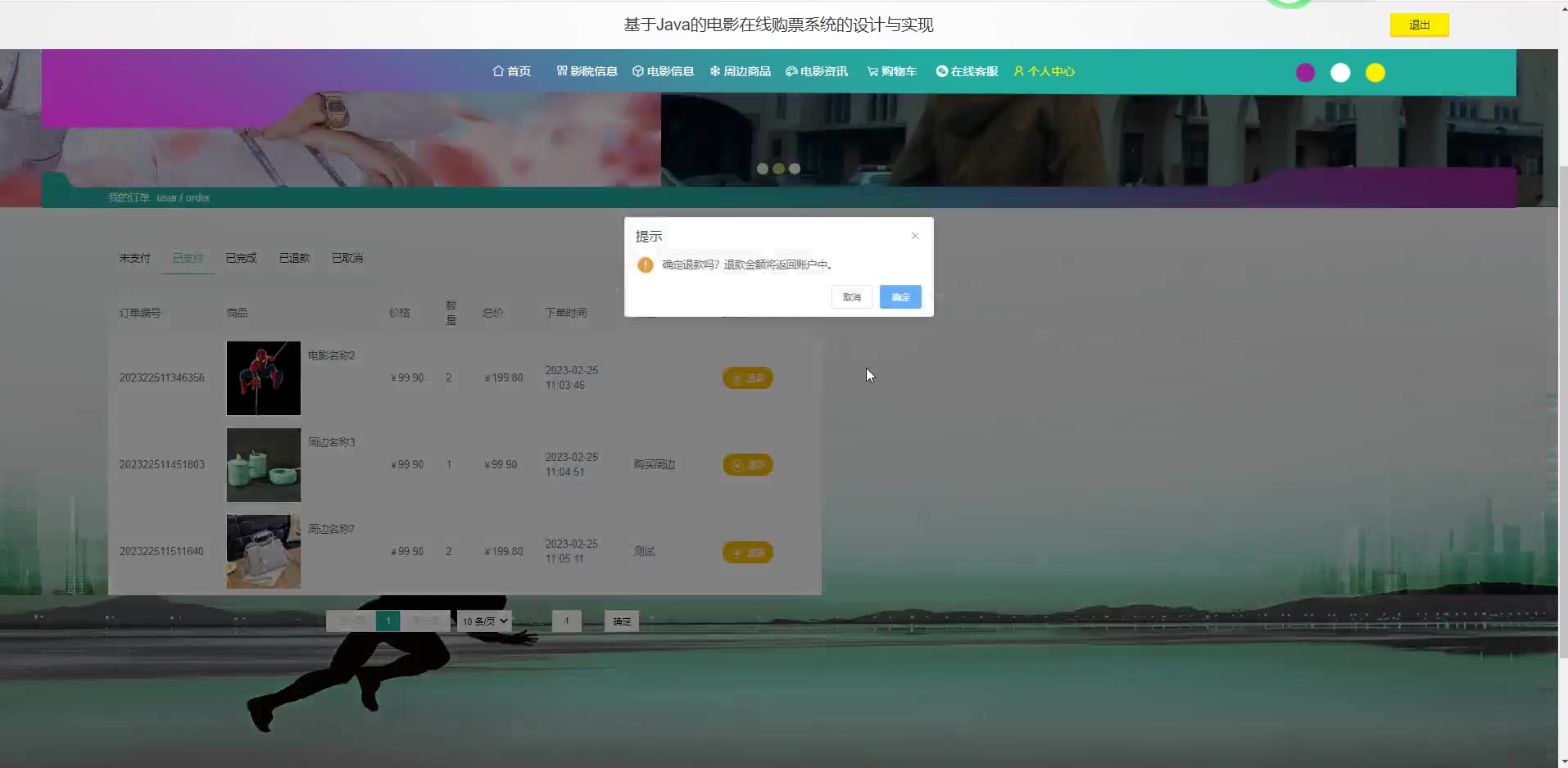The image size is (1568, 768).
Task: Select the purple theme color circle
Action: (x=1306, y=73)
